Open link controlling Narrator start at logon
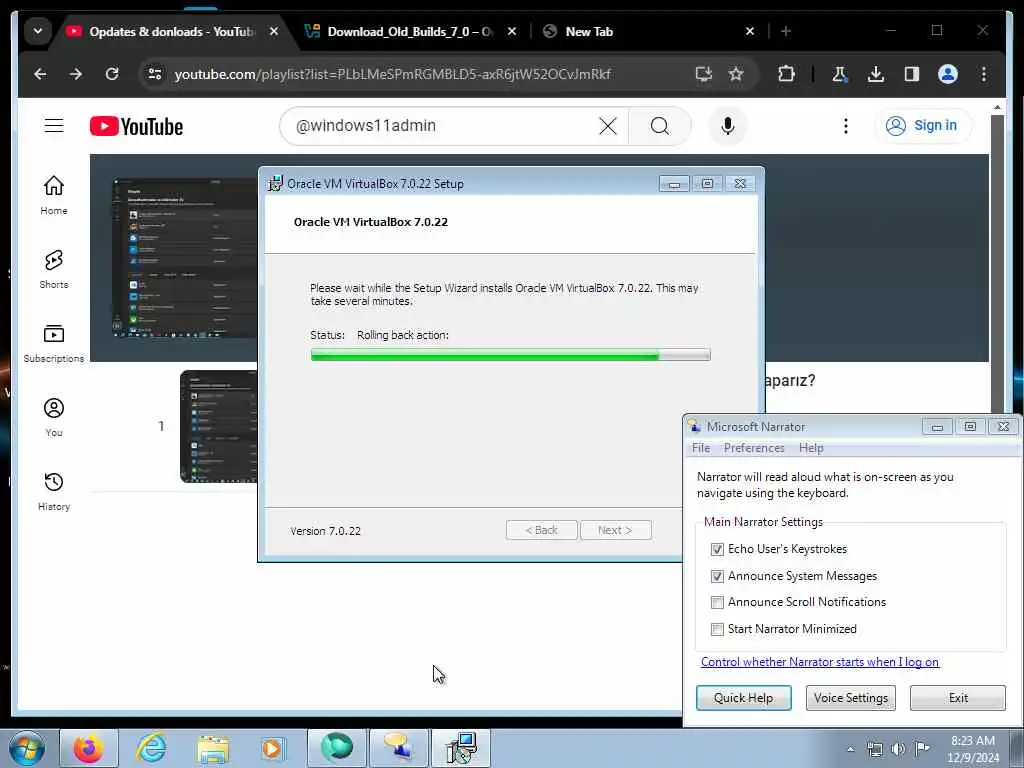The width and height of the screenshot is (1024, 768). 820,662
